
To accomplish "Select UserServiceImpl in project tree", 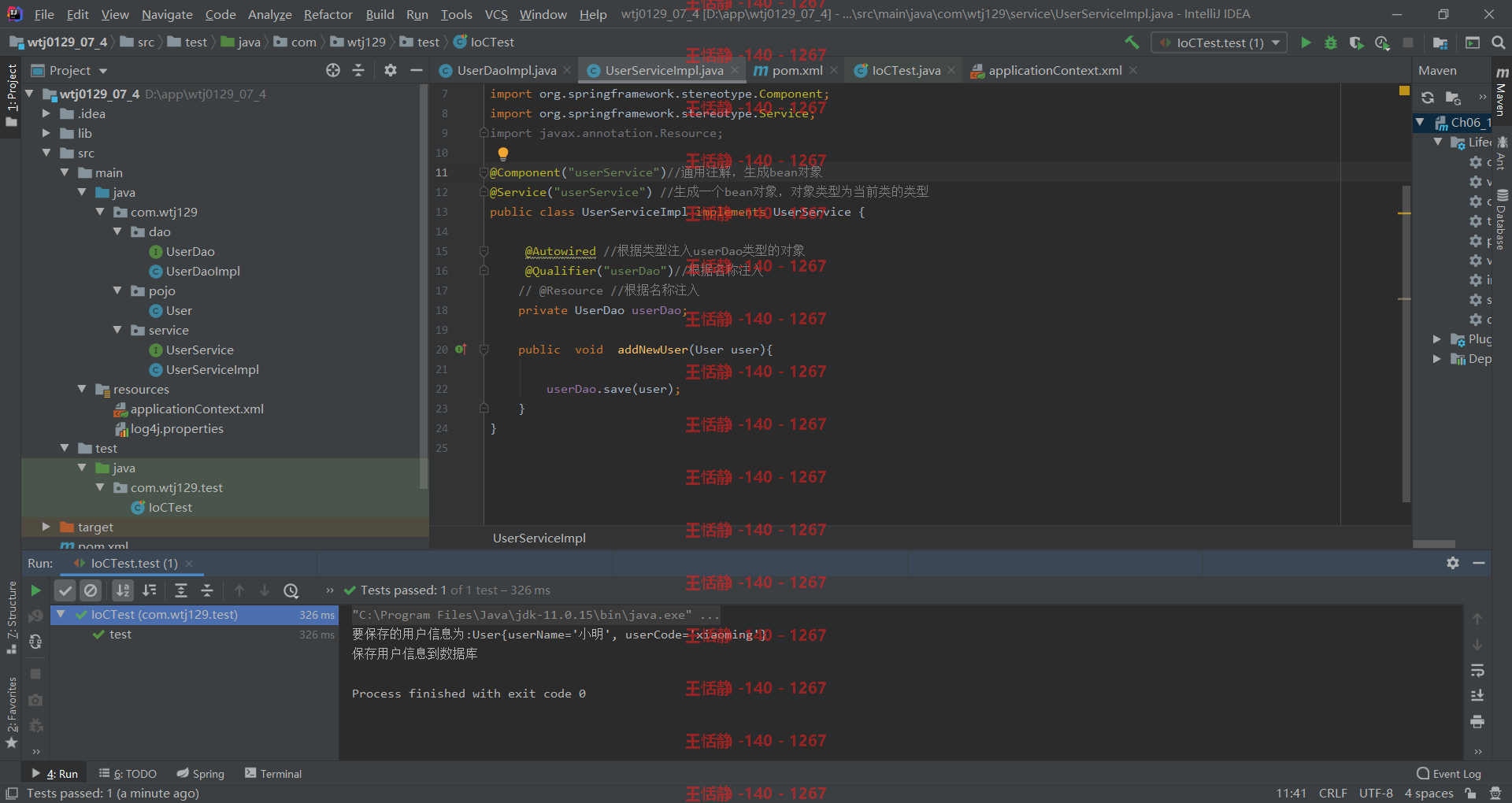I will (x=212, y=370).
